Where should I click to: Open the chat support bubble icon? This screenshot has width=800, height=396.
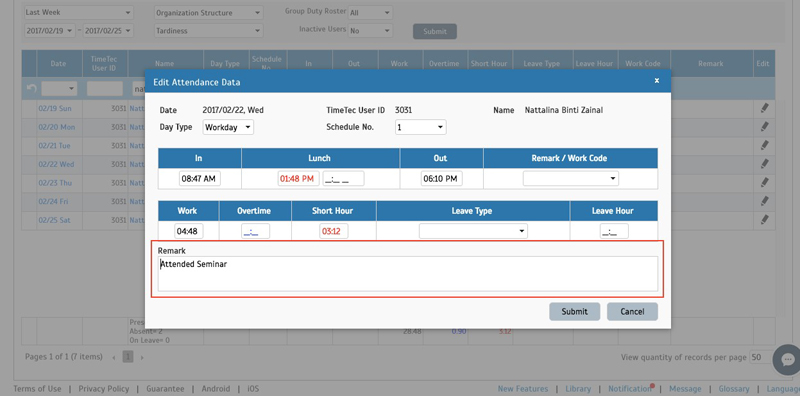[788, 359]
